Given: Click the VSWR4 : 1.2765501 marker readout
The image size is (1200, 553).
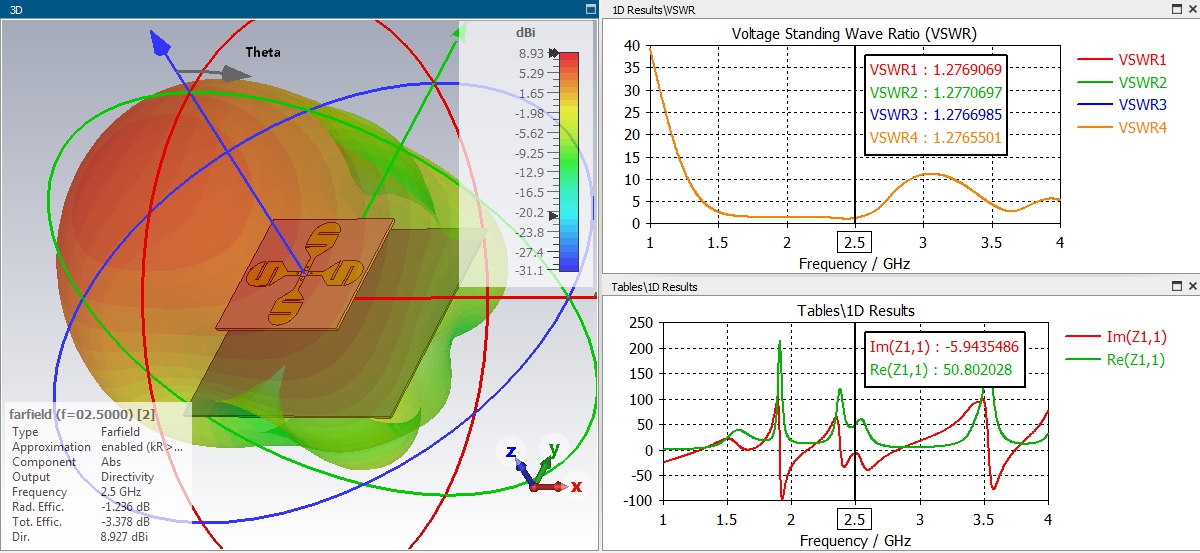Looking at the screenshot, I should (936, 138).
